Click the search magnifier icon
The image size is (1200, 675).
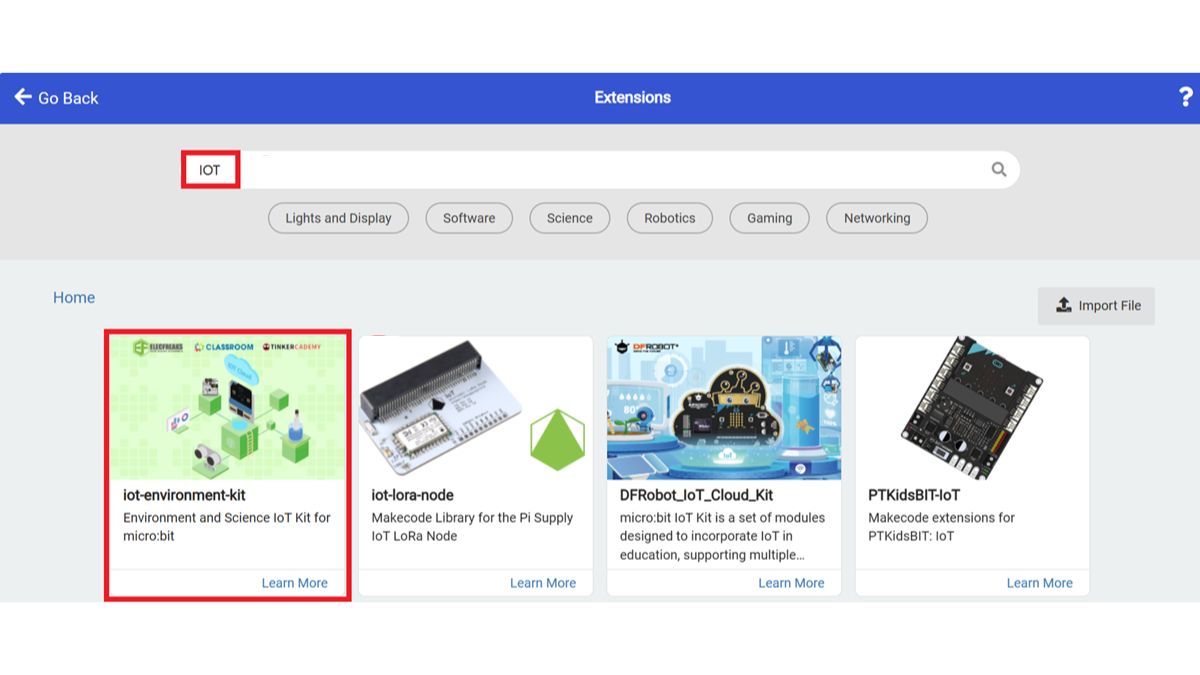tap(999, 170)
